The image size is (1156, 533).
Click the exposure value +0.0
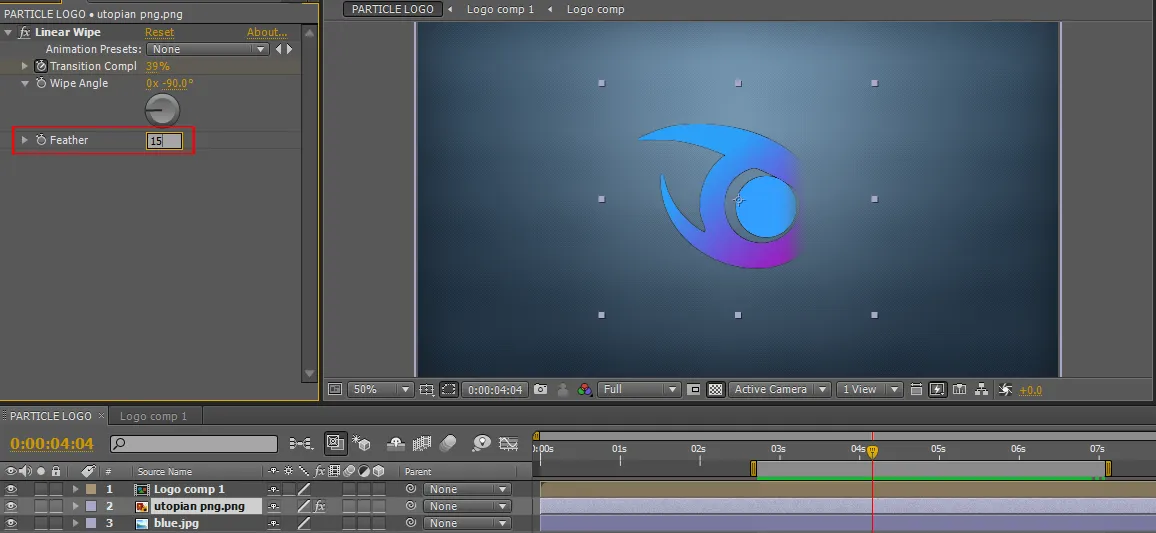pyautogui.click(x=1030, y=390)
